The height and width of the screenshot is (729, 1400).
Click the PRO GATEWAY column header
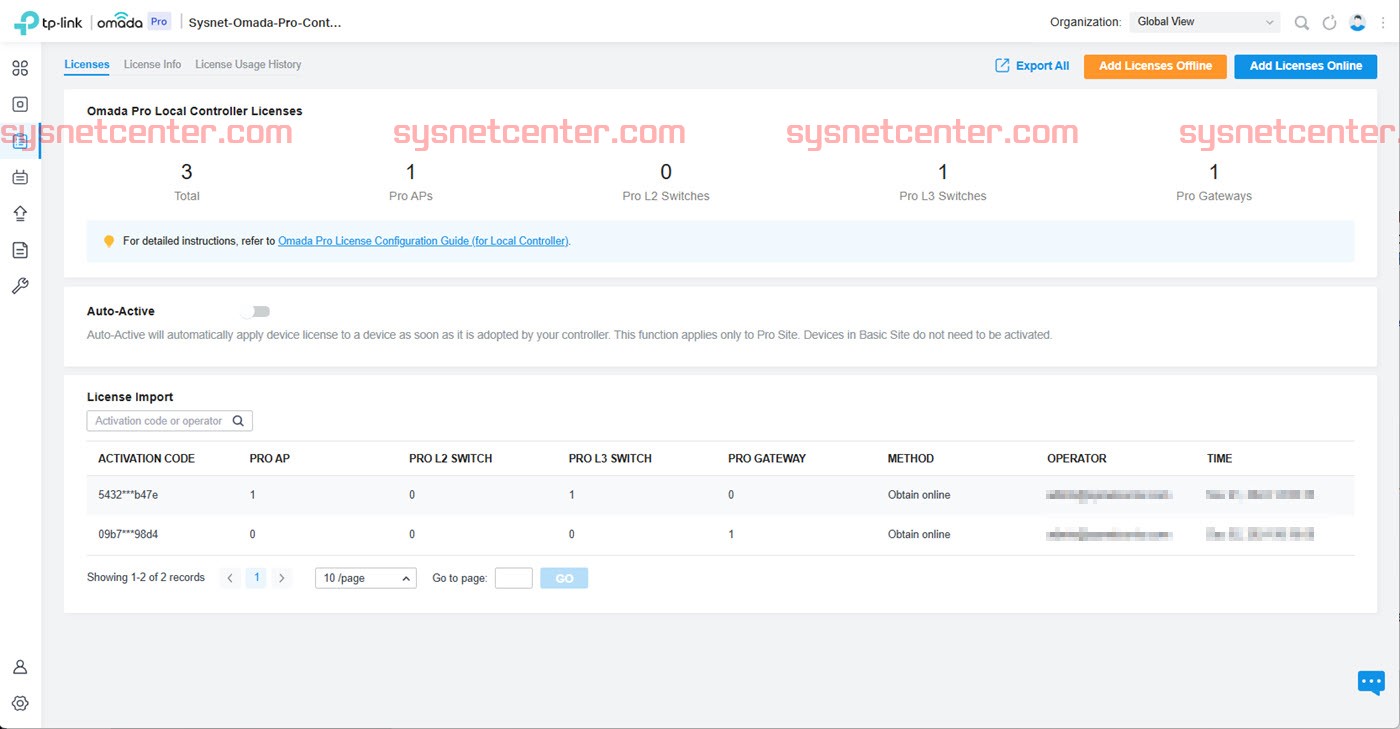click(767, 458)
